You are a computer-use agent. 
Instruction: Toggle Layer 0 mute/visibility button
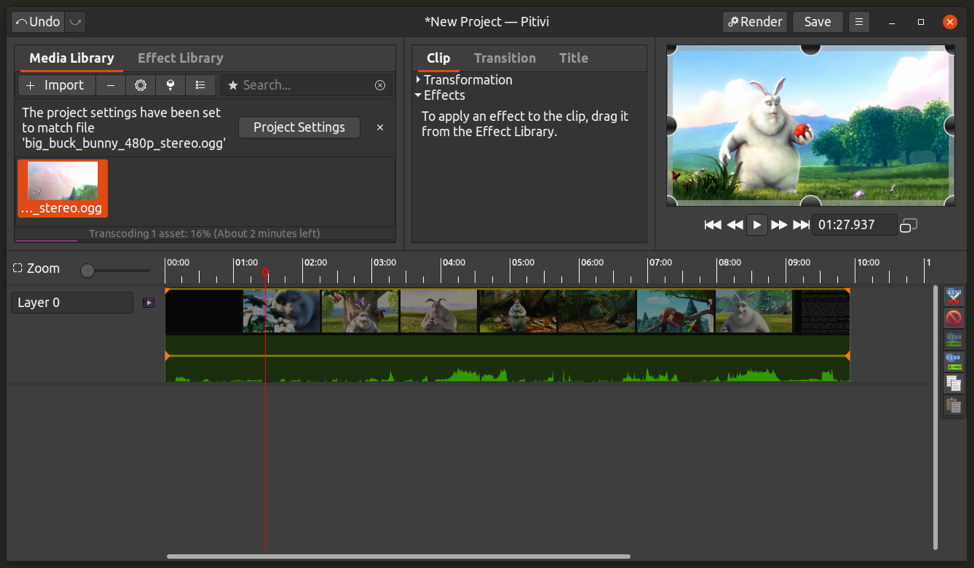(149, 303)
